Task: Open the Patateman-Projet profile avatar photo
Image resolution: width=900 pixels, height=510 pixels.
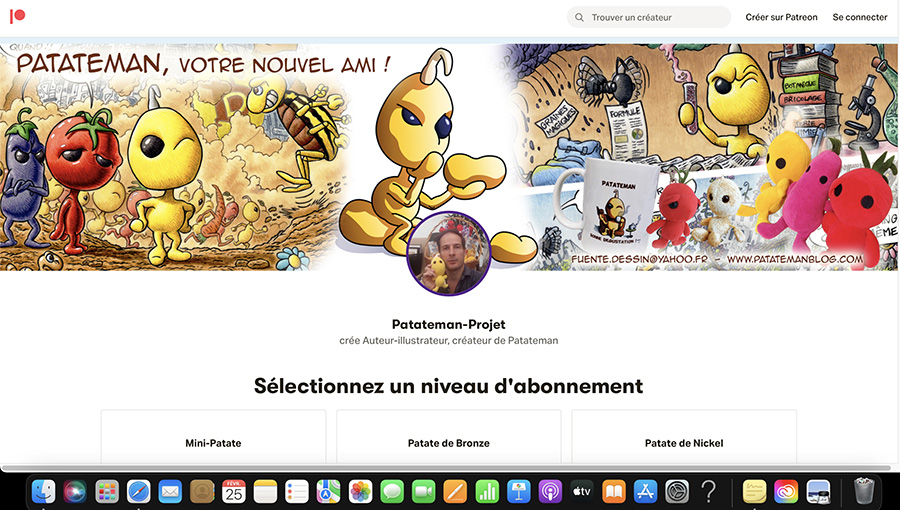Action: (x=449, y=254)
